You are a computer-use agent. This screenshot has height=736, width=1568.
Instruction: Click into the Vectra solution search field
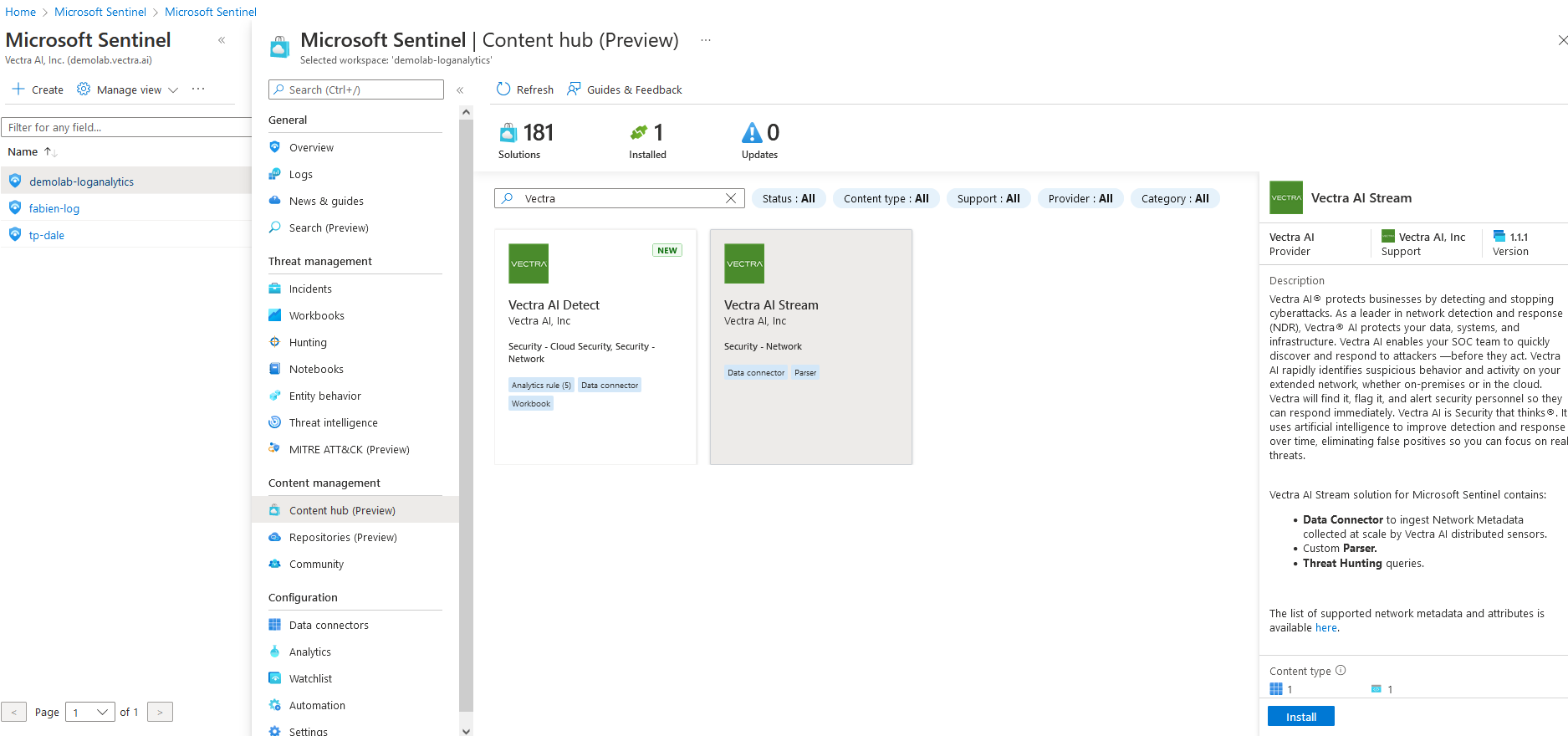(x=619, y=198)
